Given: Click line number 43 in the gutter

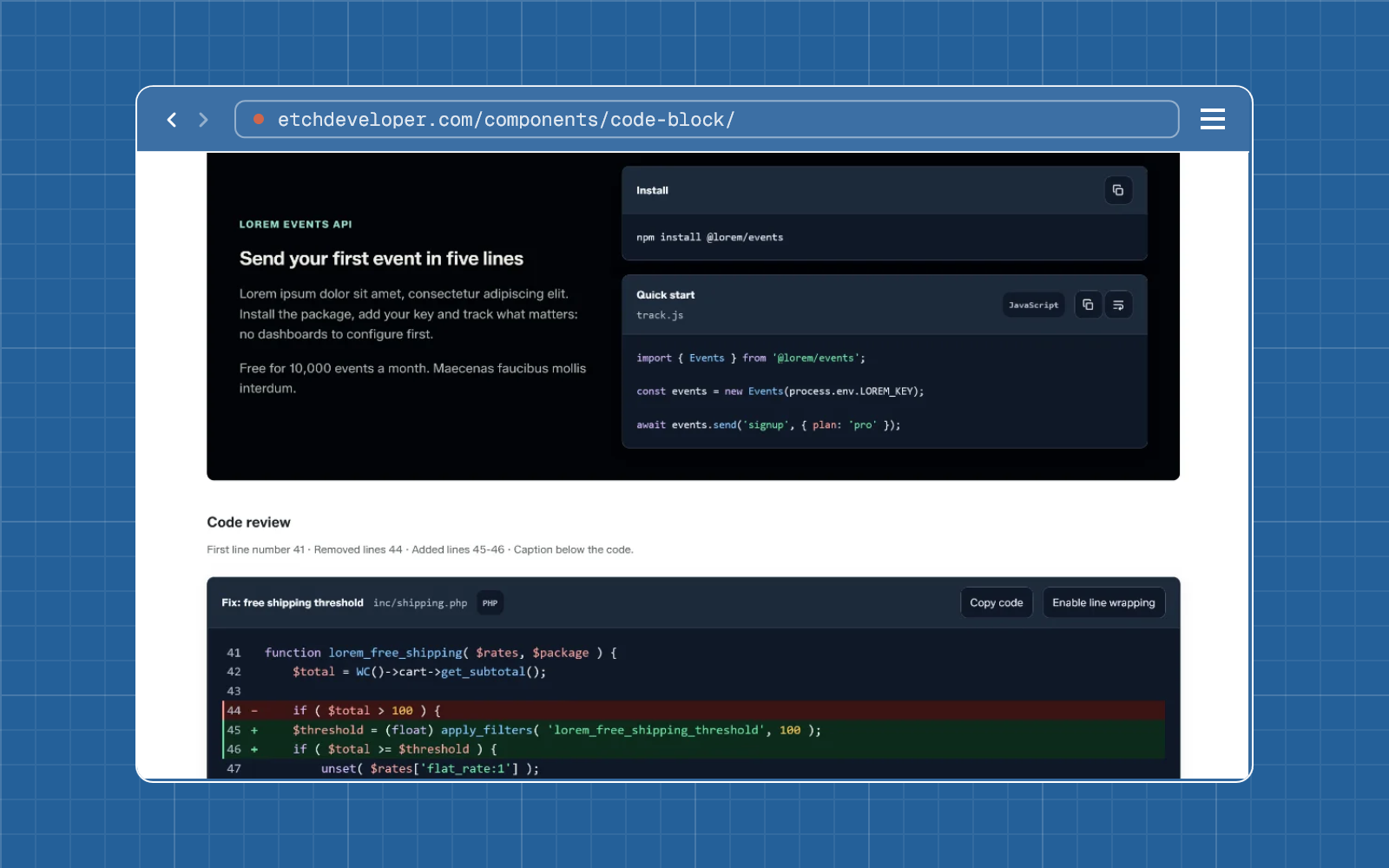Looking at the screenshot, I should (x=234, y=691).
